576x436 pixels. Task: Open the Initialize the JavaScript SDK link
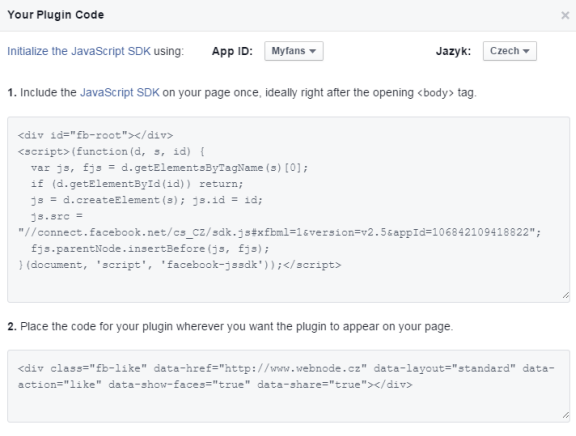coord(79,51)
